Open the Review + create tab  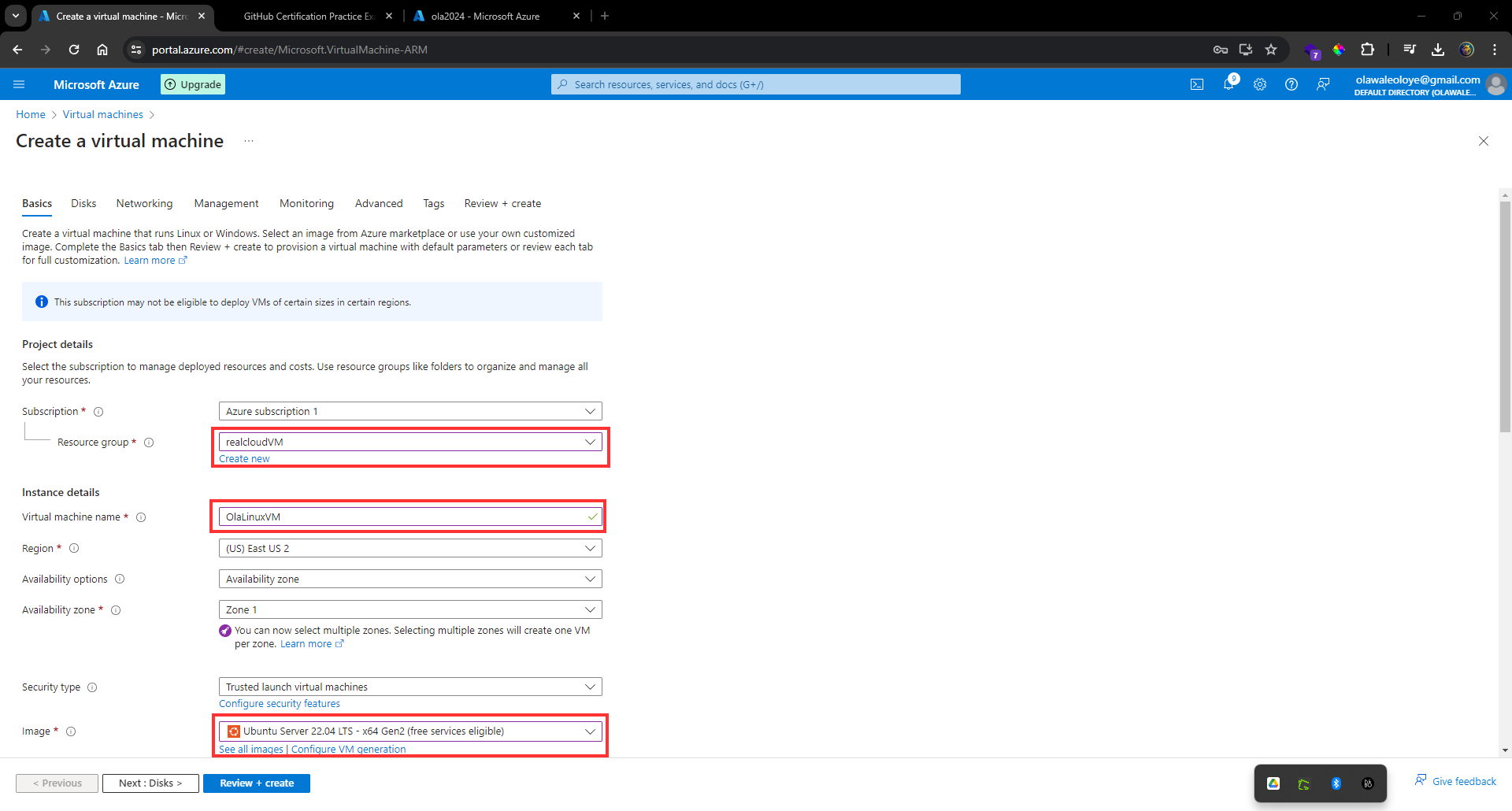click(x=502, y=203)
